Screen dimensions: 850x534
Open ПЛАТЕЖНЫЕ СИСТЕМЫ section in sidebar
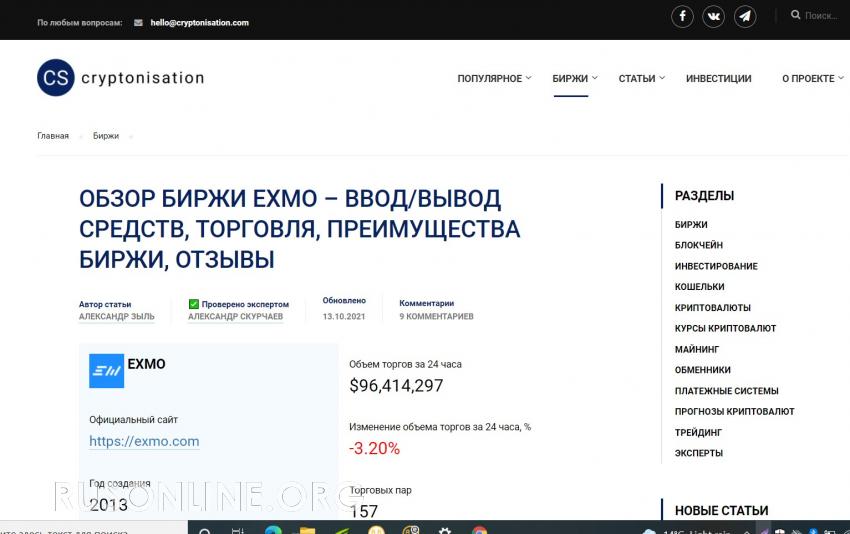tap(726, 391)
